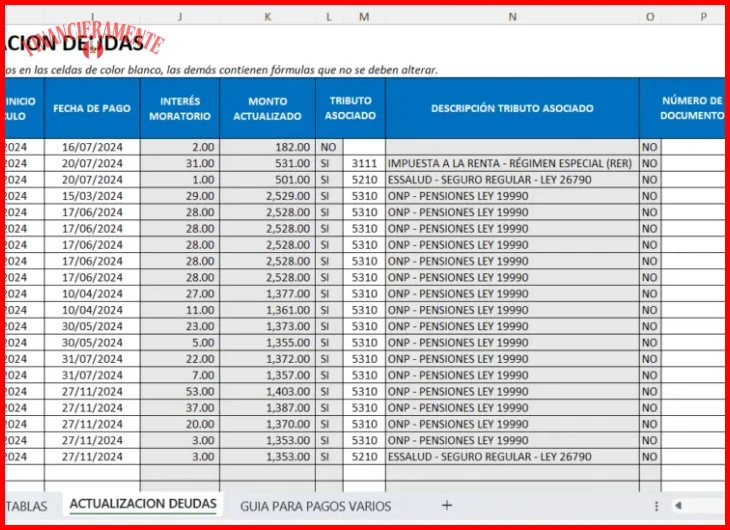730x530 pixels.
Task: Select IMPUESTA A LA RENTA description cell
Action: [512, 163]
